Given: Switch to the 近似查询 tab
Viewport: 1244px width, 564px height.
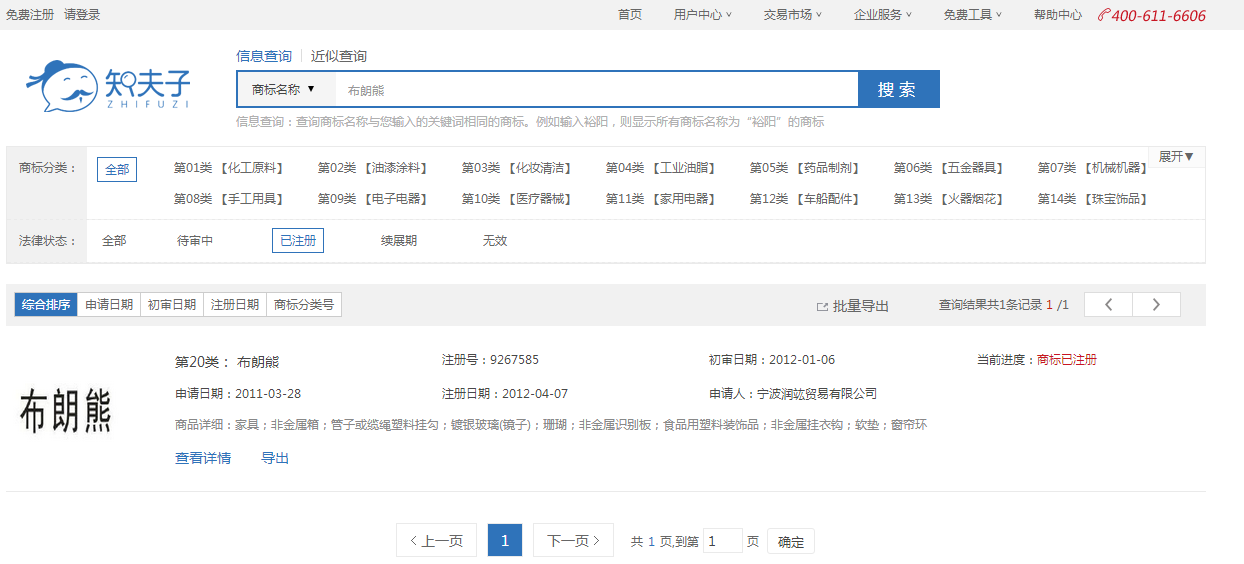Looking at the screenshot, I should [x=338, y=56].
